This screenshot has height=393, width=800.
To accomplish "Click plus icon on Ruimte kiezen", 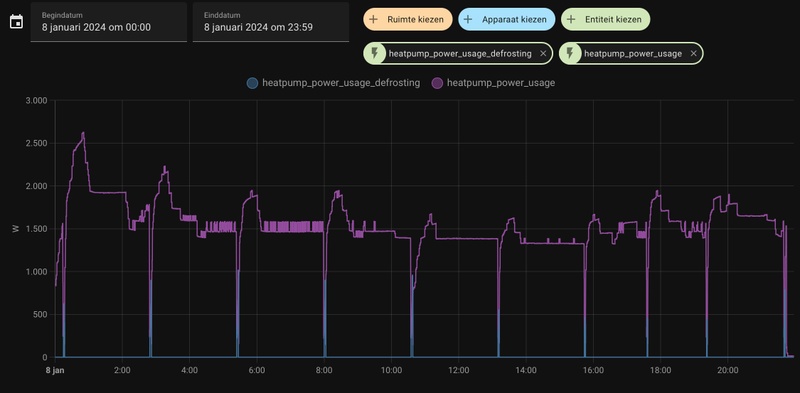I will [x=373, y=19].
